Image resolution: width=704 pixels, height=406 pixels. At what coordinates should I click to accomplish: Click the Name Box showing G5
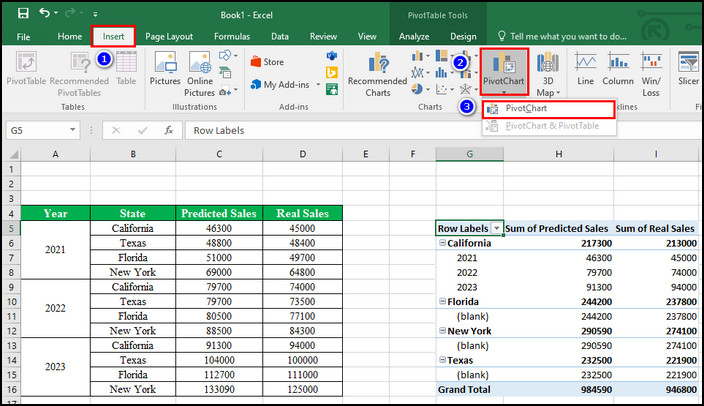pos(37,131)
